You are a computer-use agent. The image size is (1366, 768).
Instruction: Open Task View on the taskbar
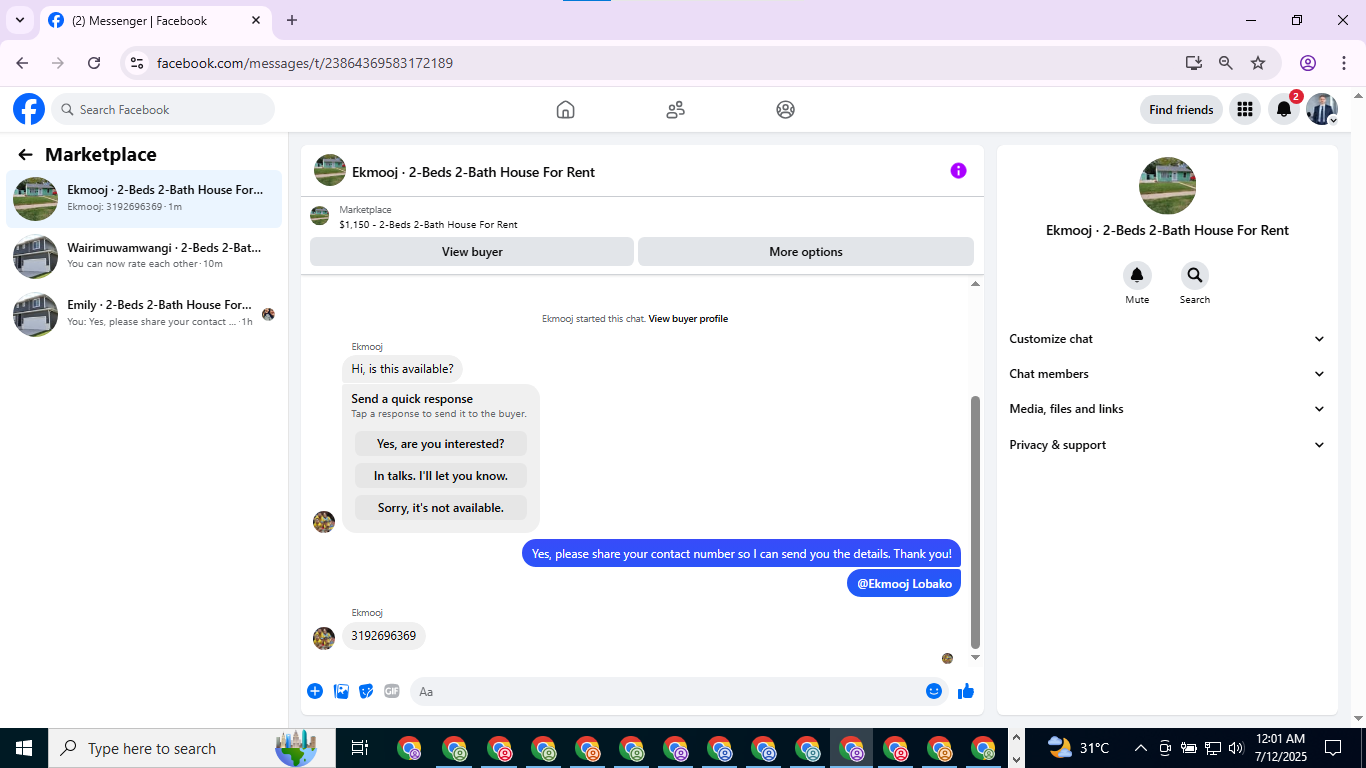[x=360, y=748]
